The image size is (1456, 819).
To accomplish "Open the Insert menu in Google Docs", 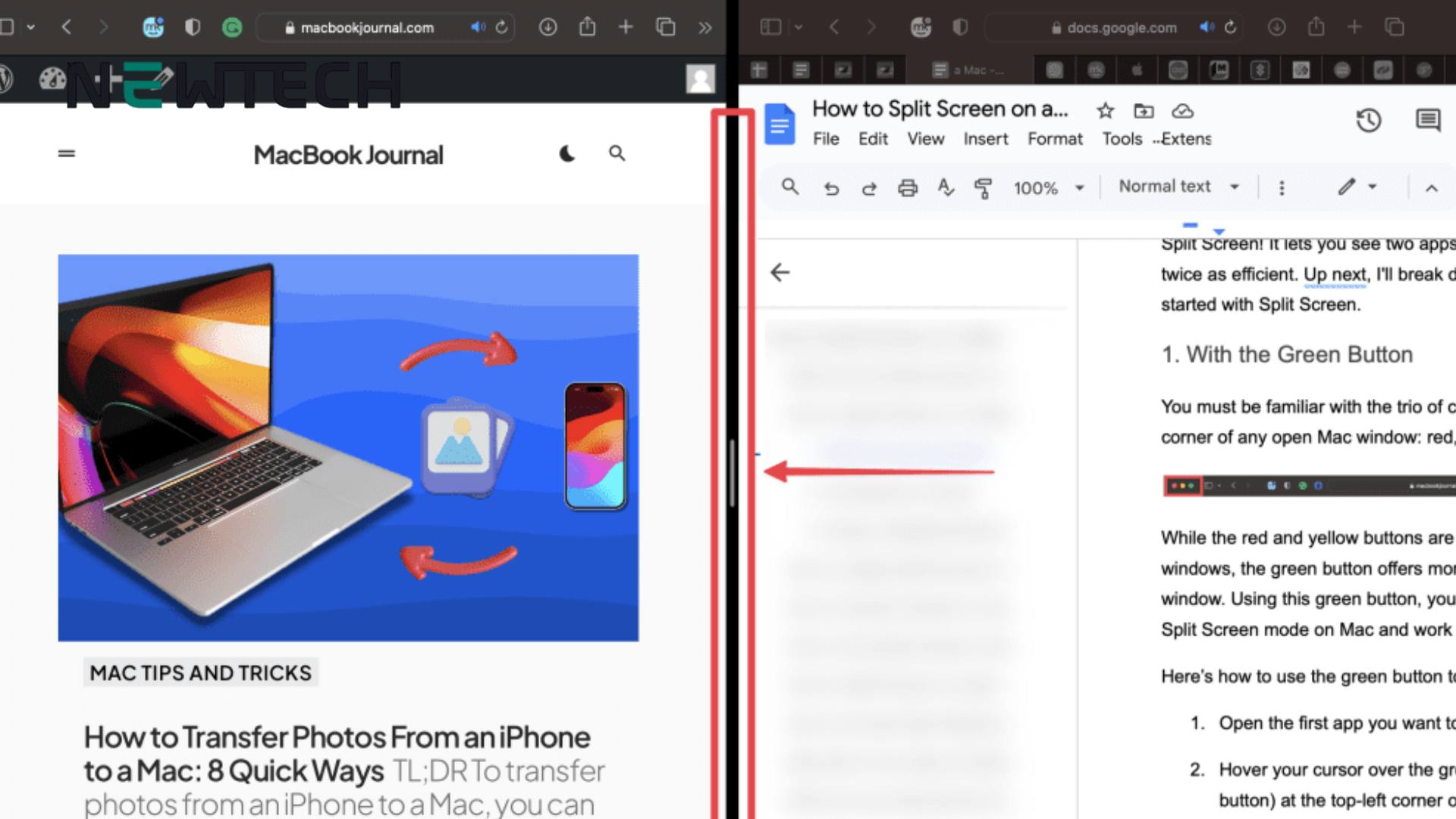I will pyautogui.click(x=986, y=139).
